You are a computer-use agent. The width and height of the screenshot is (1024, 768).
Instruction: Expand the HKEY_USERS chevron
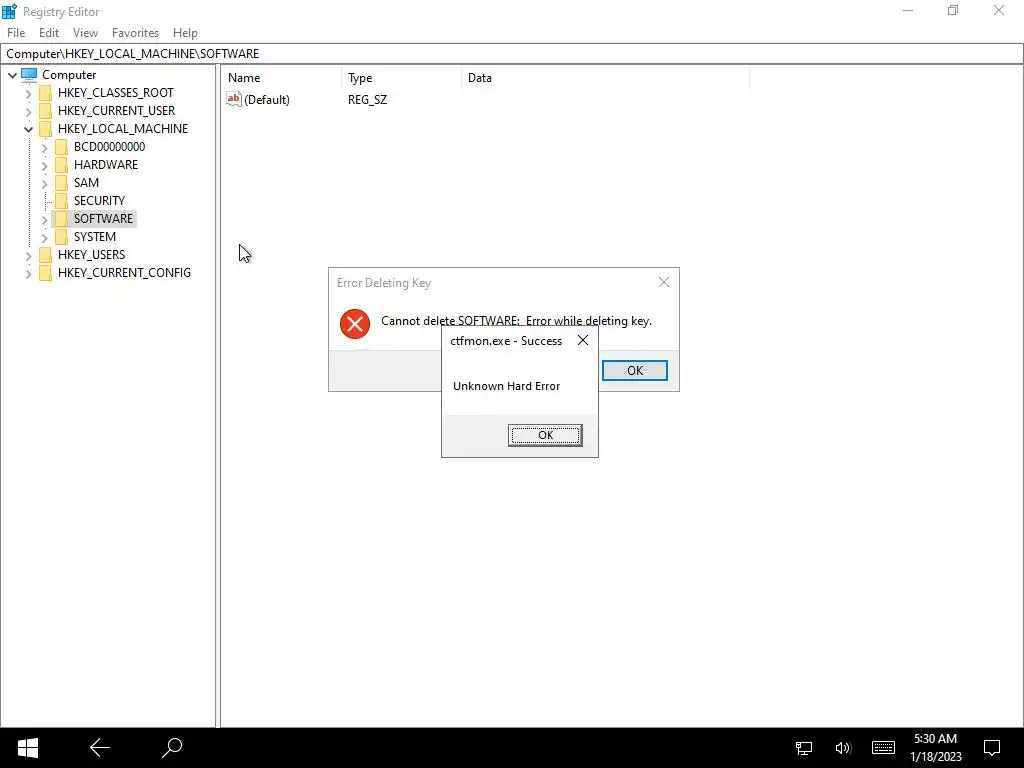(28, 255)
